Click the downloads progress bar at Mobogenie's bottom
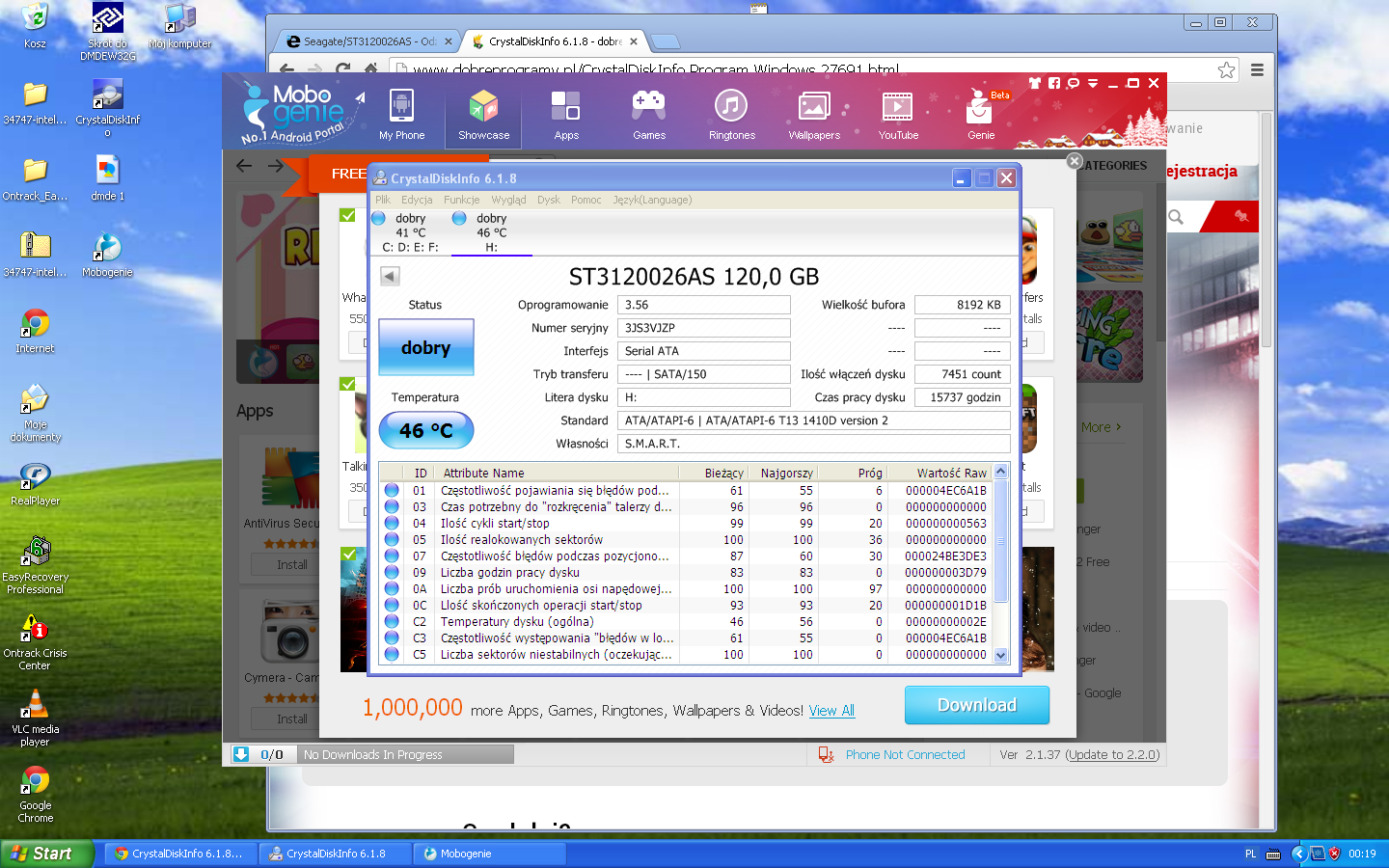Viewport: 1389px width, 868px height. coord(405,754)
